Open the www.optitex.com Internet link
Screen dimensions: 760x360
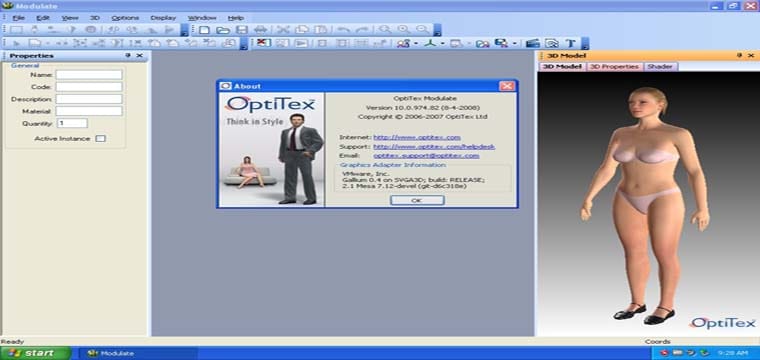[x=417, y=138]
